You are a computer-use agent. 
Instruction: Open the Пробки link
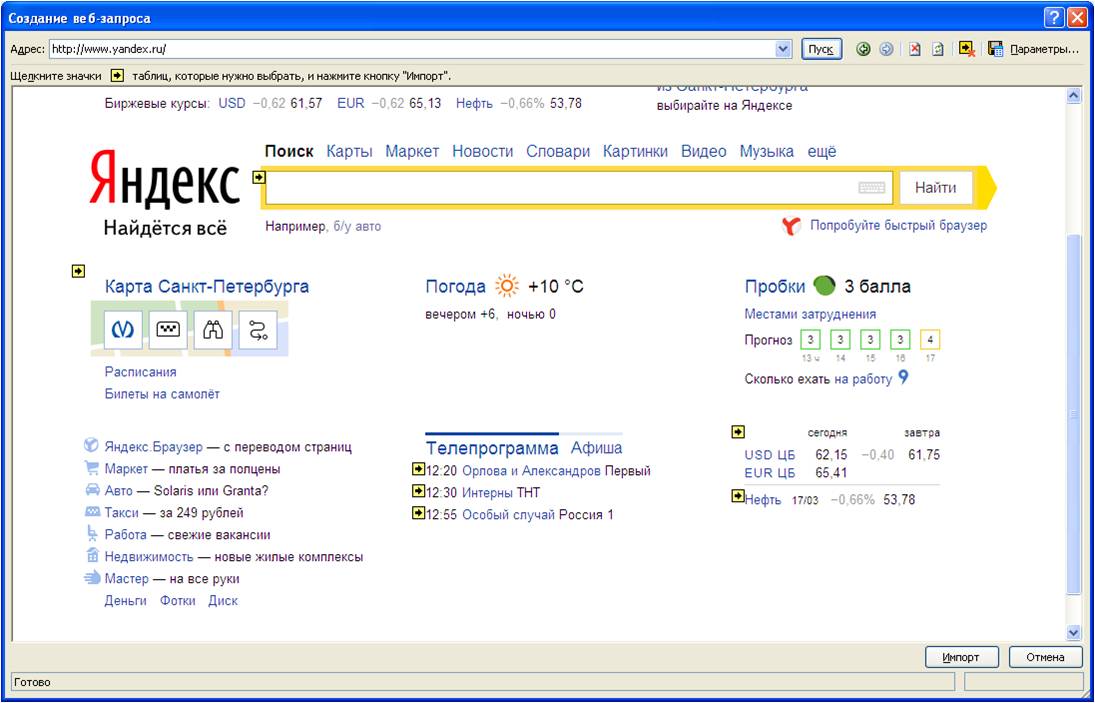point(775,286)
